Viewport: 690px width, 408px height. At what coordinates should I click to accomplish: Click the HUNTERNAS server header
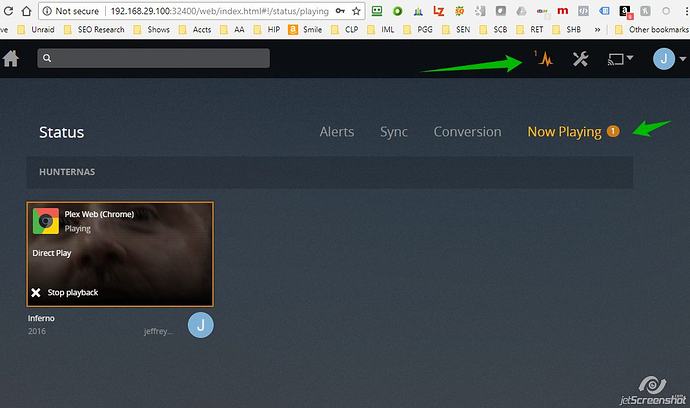[330, 172]
